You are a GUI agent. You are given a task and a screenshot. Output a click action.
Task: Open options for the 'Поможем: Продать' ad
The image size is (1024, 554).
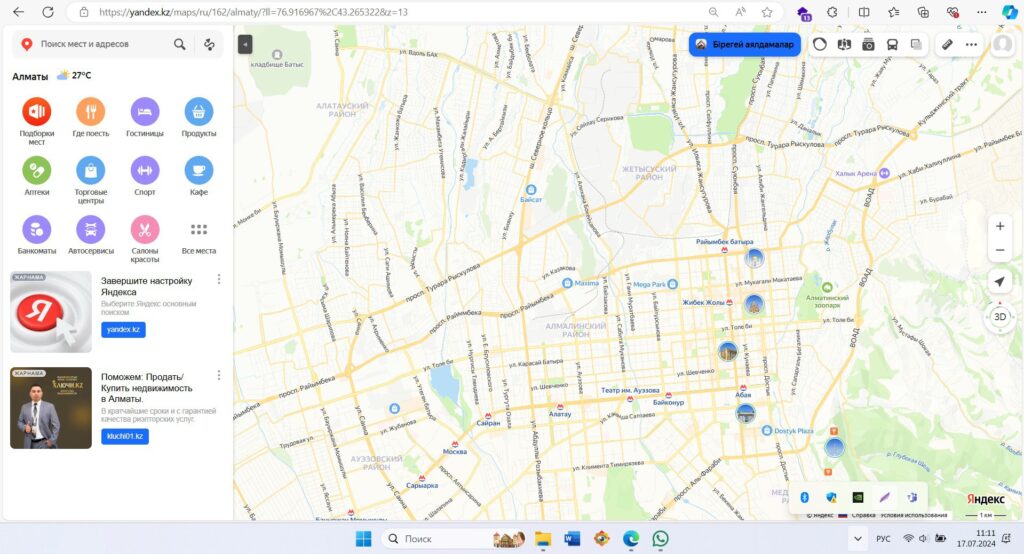click(219, 375)
